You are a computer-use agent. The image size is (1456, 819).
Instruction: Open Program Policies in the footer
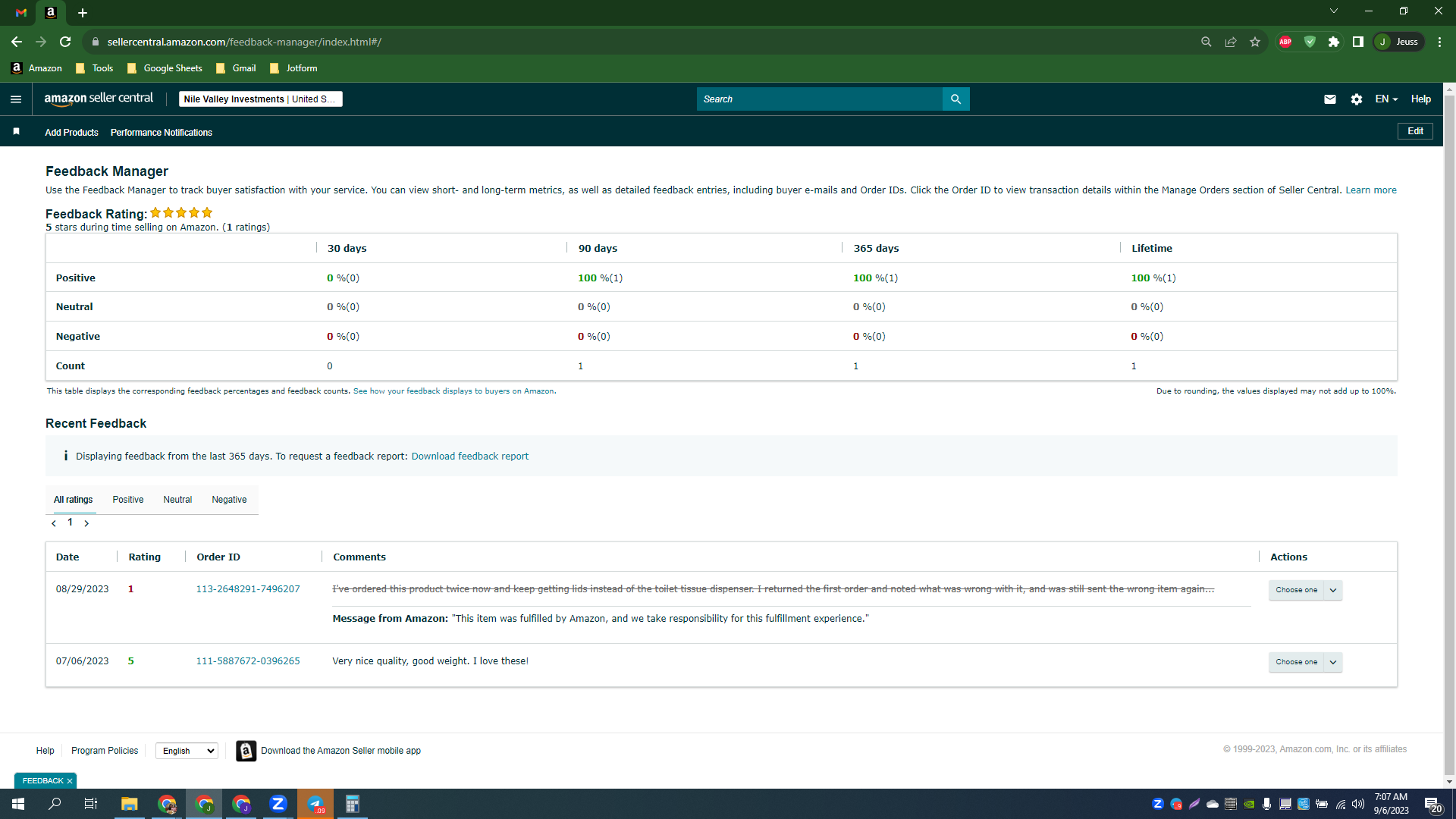[105, 751]
